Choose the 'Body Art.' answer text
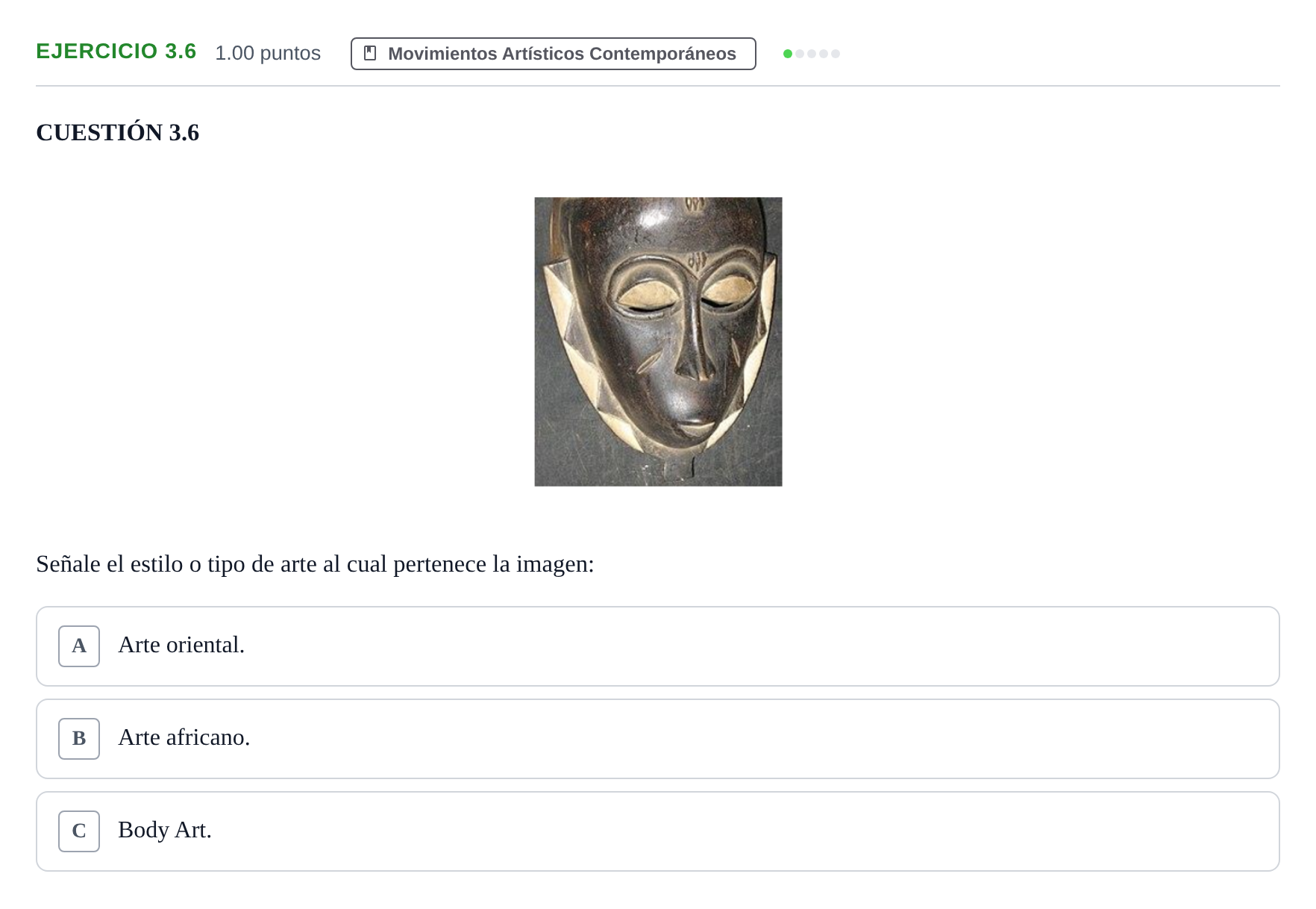The height and width of the screenshot is (909, 1316). click(165, 830)
